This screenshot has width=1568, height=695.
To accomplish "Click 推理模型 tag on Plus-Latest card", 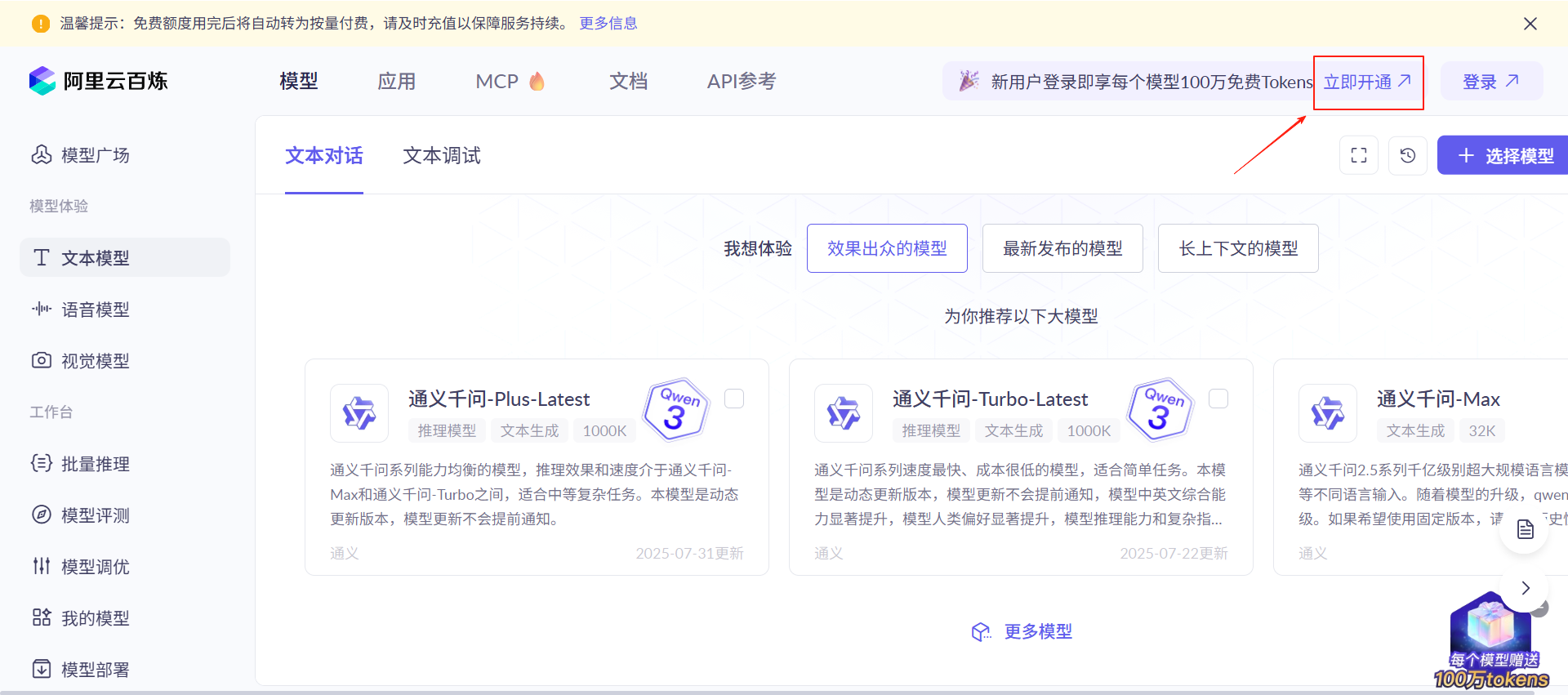I will tap(447, 430).
